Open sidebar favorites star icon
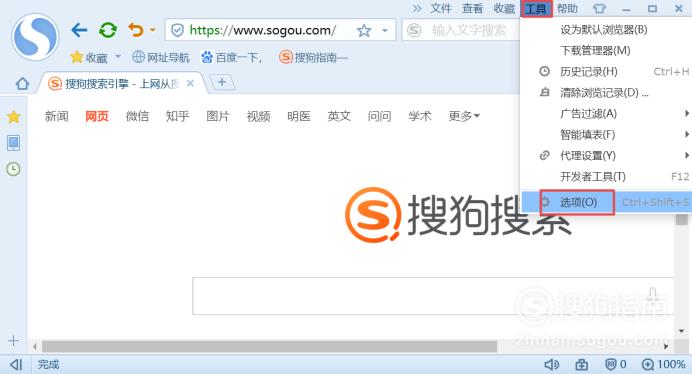Screen dimensions: 692x374 tap(14, 117)
